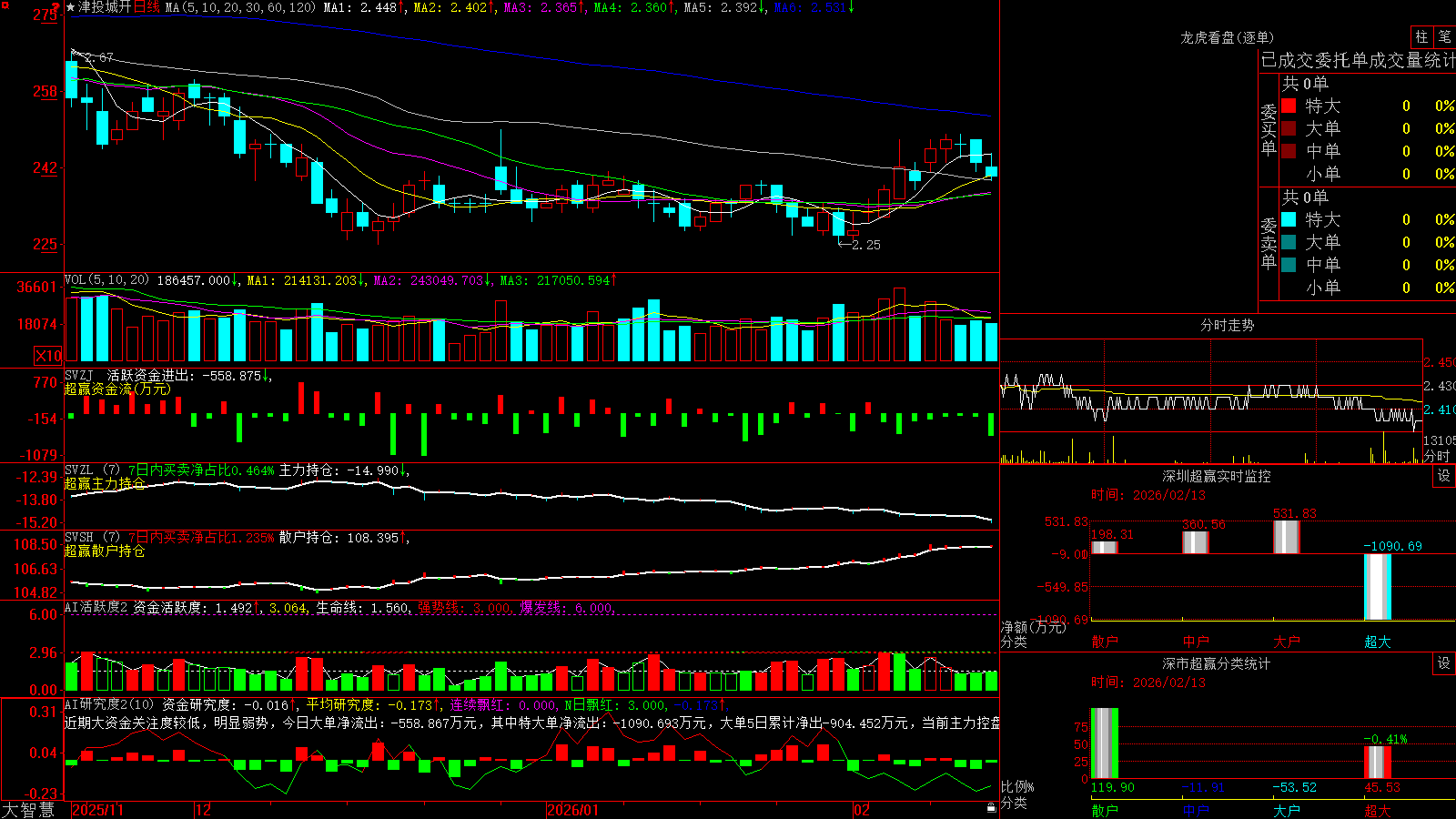Click the small red square icon in the corner

coord(5,4)
